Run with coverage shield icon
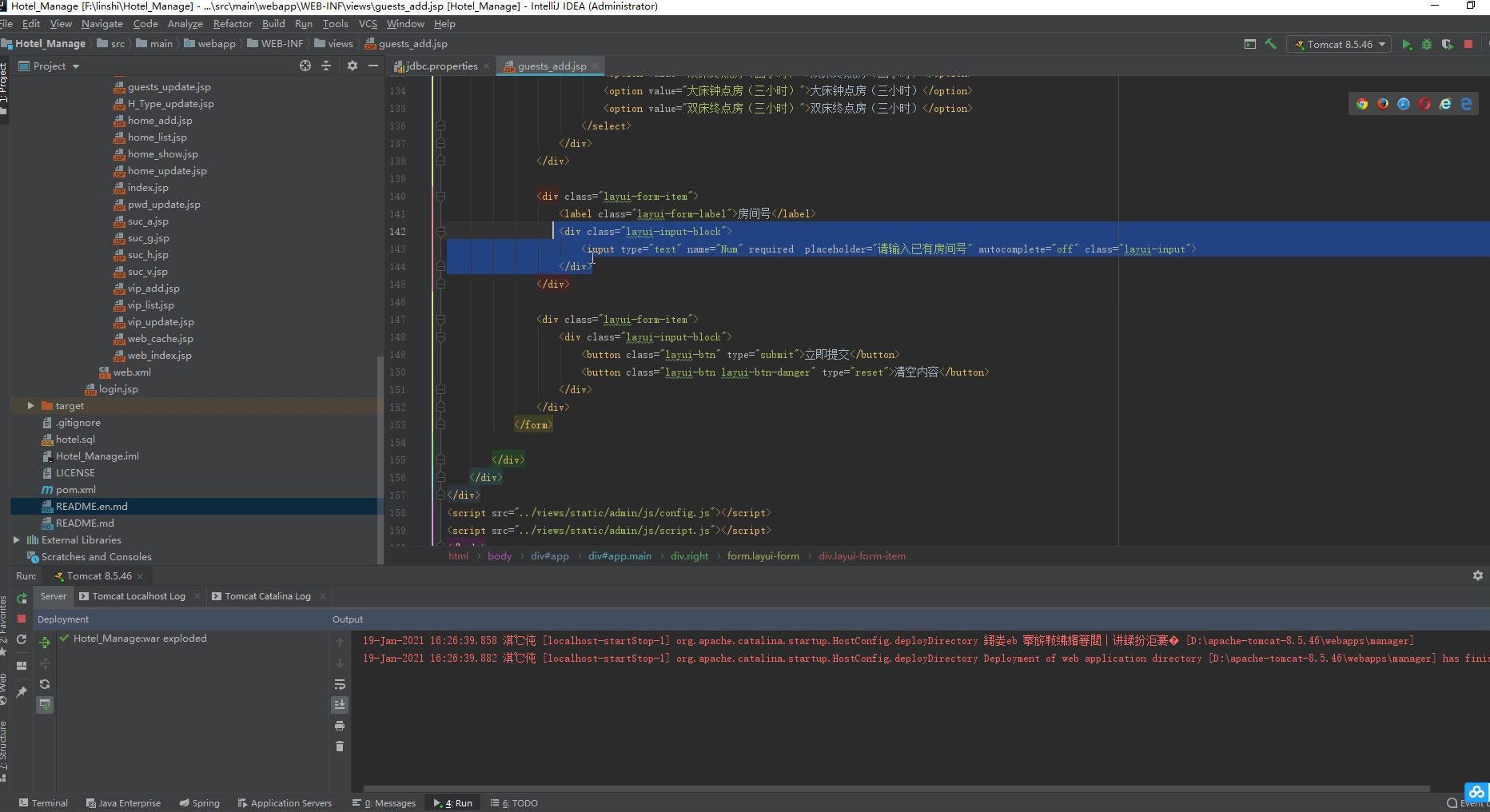This screenshot has width=1490, height=812. click(x=1448, y=44)
